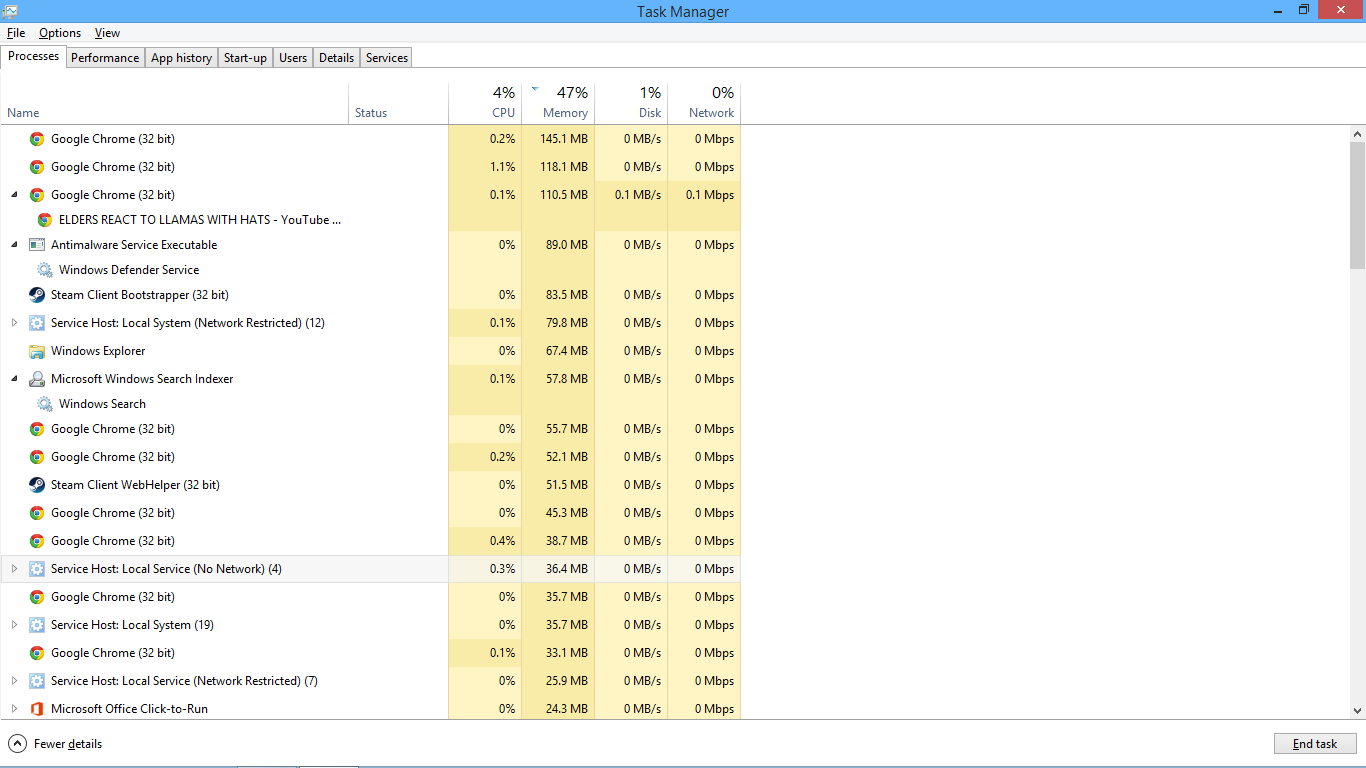Click the Chrome icon on the 55.7 MB row
The height and width of the screenshot is (768, 1366).
click(37, 429)
